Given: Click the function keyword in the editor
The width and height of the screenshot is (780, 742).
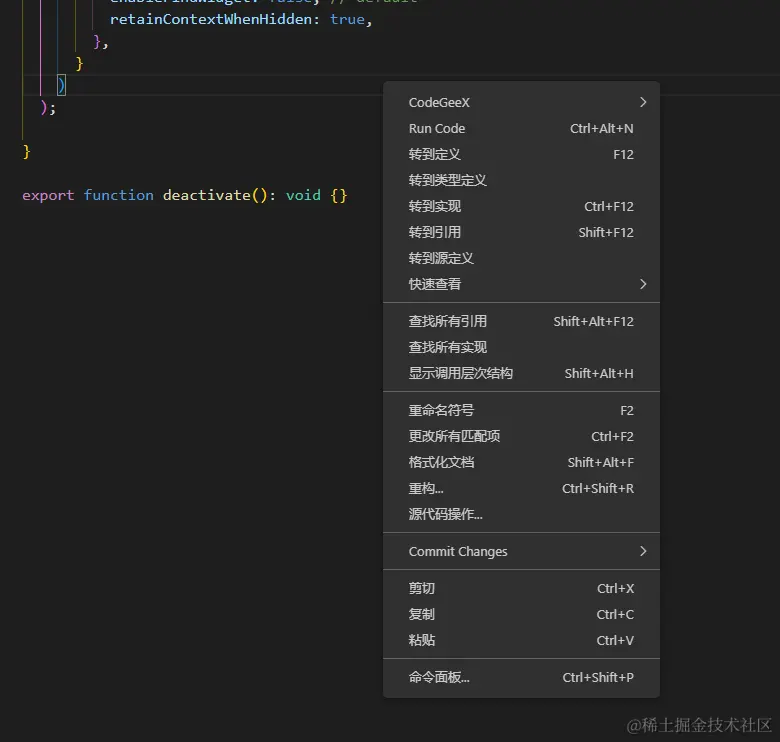Looking at the screenshot, I should pos(118,195).
